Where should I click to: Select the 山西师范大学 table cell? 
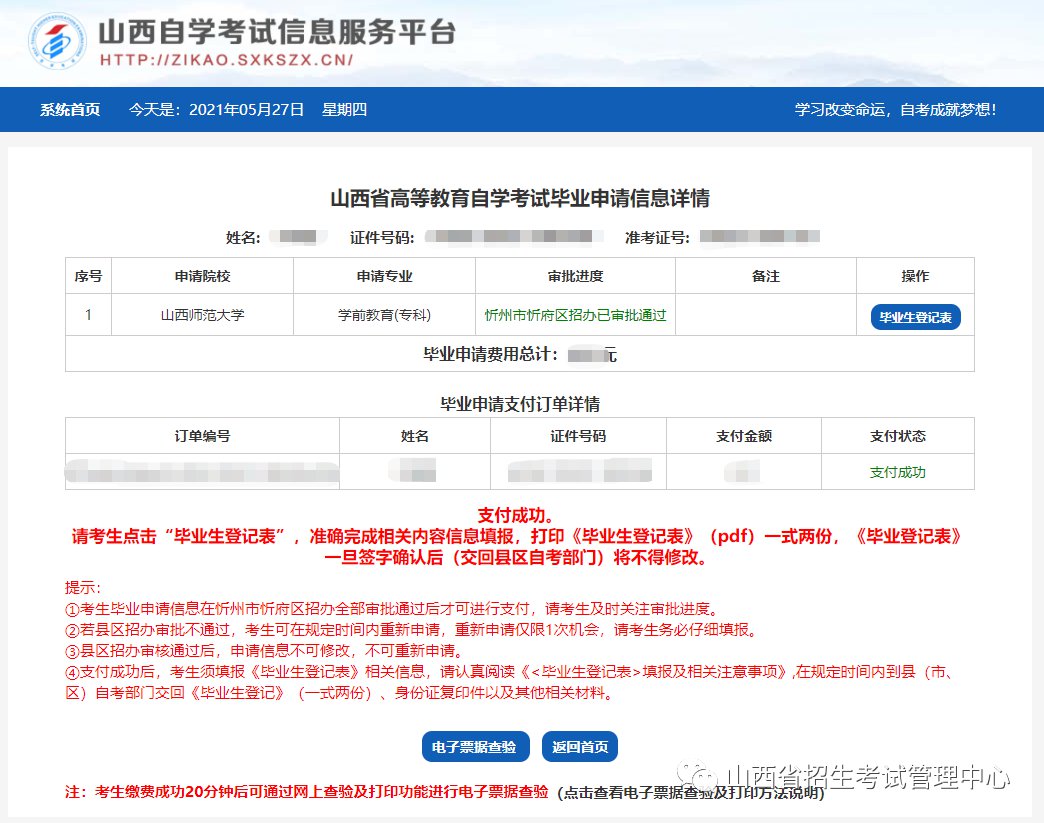click(202, 315)
